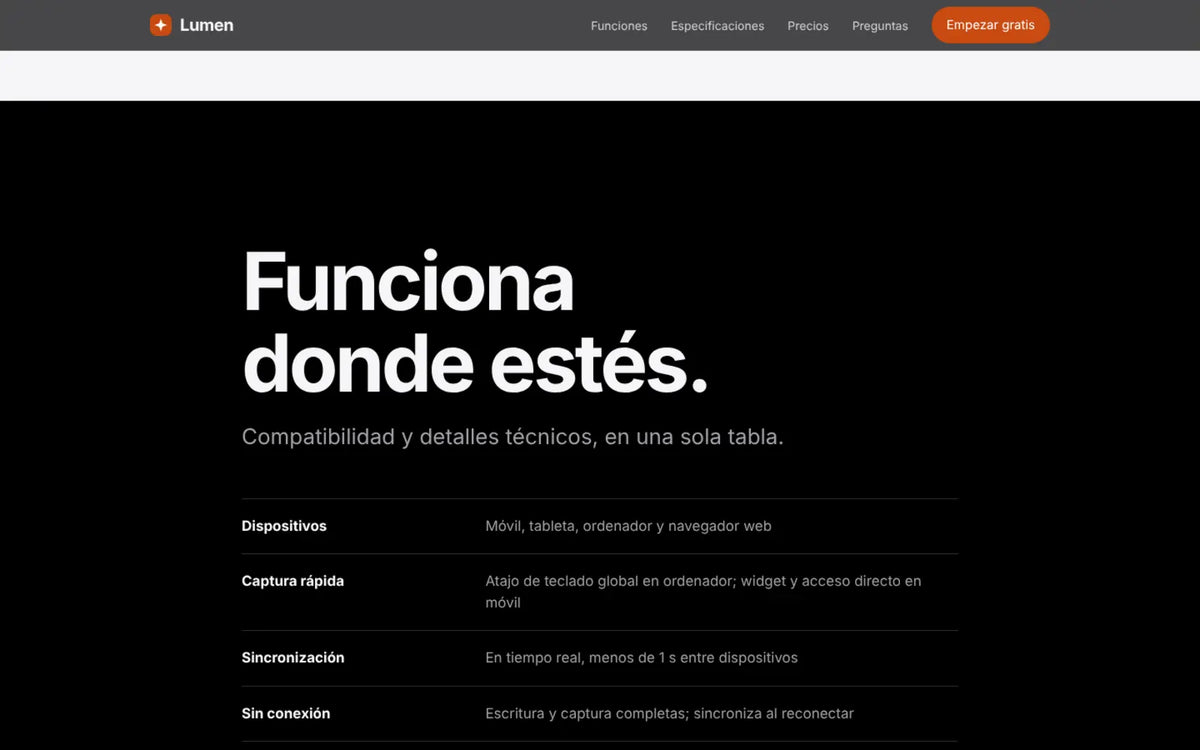
Task: Select the Sin conexión row label
Action: coord(286,714)
